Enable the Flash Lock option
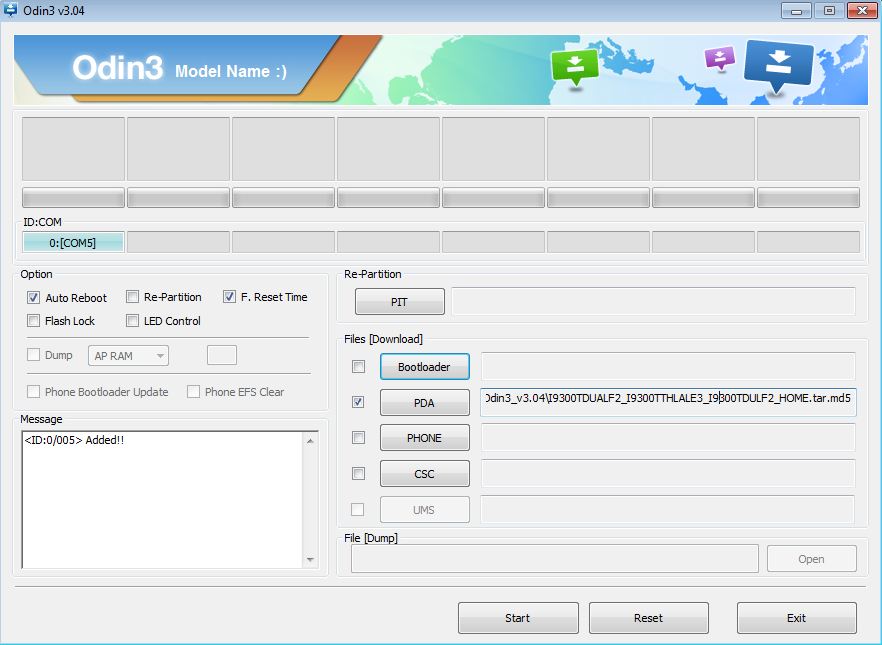This screenshot has height=645, width=882. [x=34, y=321]
